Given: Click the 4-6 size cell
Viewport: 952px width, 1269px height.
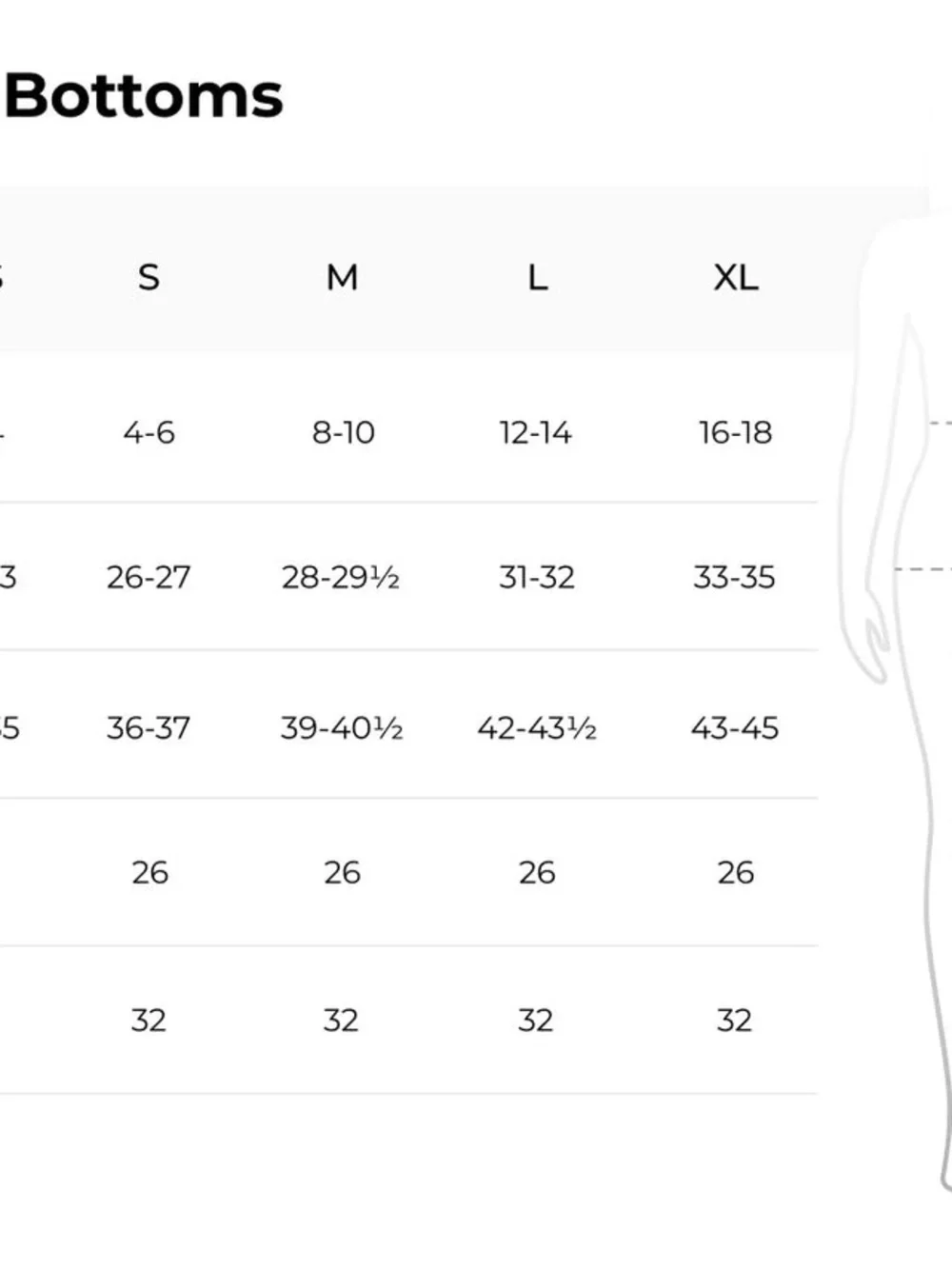Looking at the screenshot, I should pos(149,433).
